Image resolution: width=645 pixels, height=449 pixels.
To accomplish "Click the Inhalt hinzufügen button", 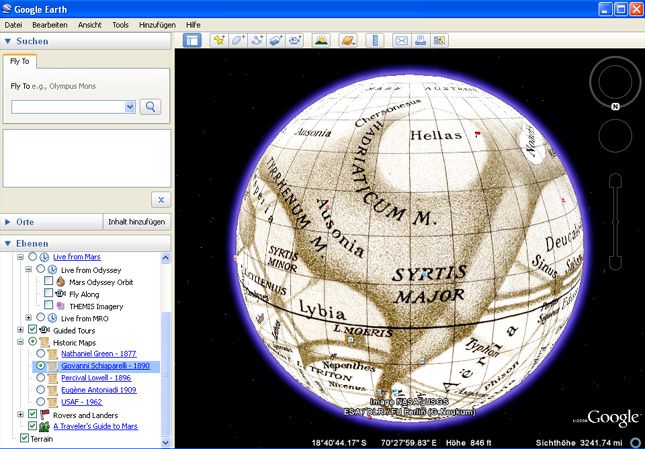I will [137, 222].
